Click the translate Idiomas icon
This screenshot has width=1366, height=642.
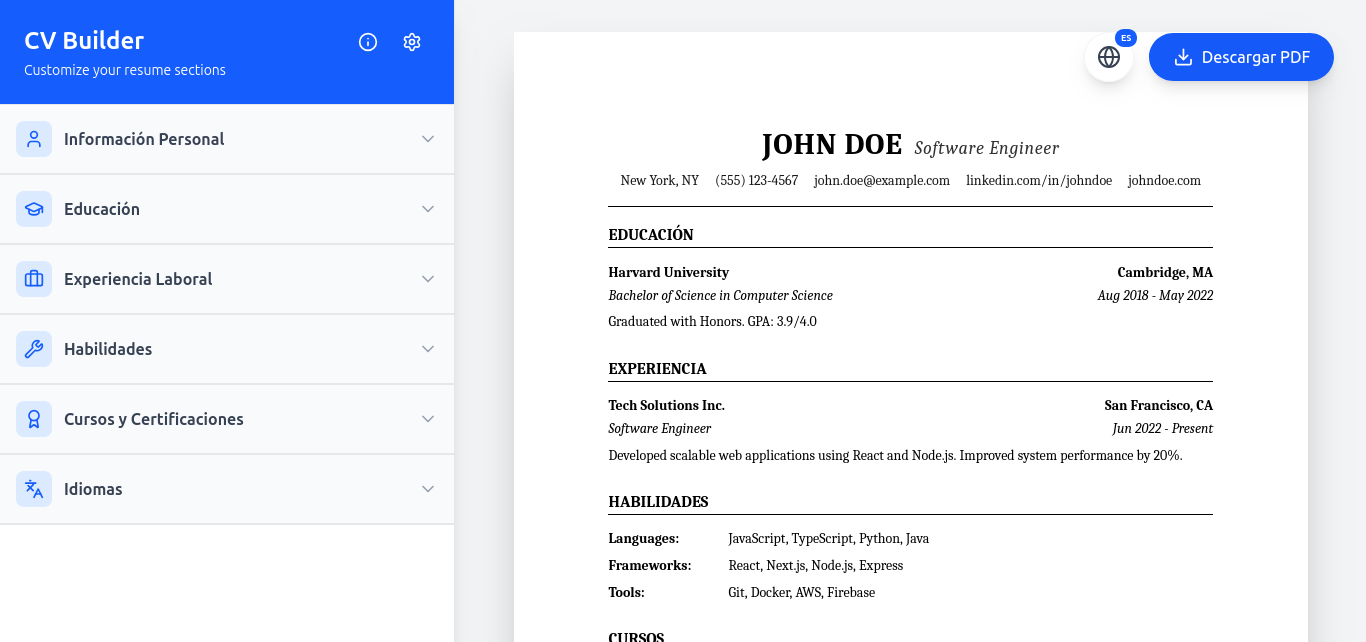pyautogui.click(x=34, y=489)
